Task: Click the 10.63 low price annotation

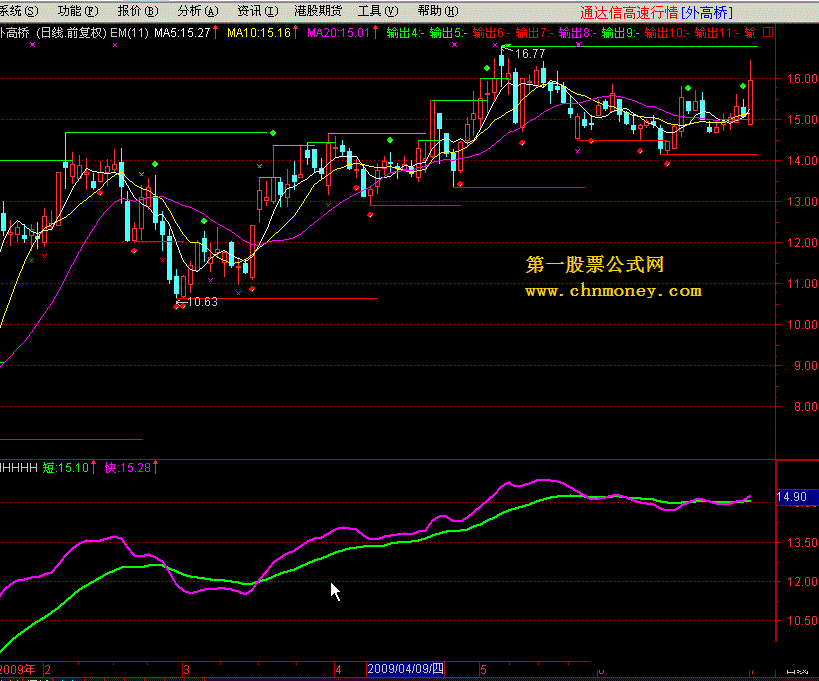Action: point(203,302)
